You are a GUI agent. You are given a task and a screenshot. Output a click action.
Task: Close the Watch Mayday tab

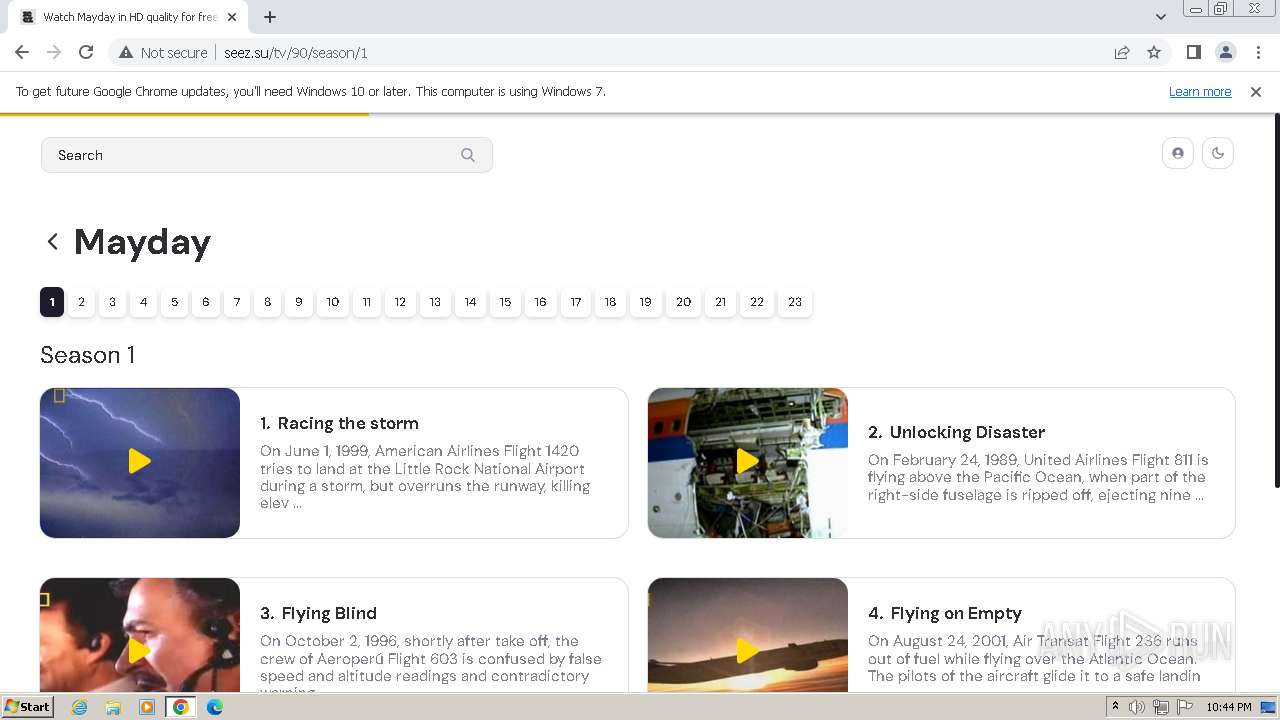click(x=232, y=17)
